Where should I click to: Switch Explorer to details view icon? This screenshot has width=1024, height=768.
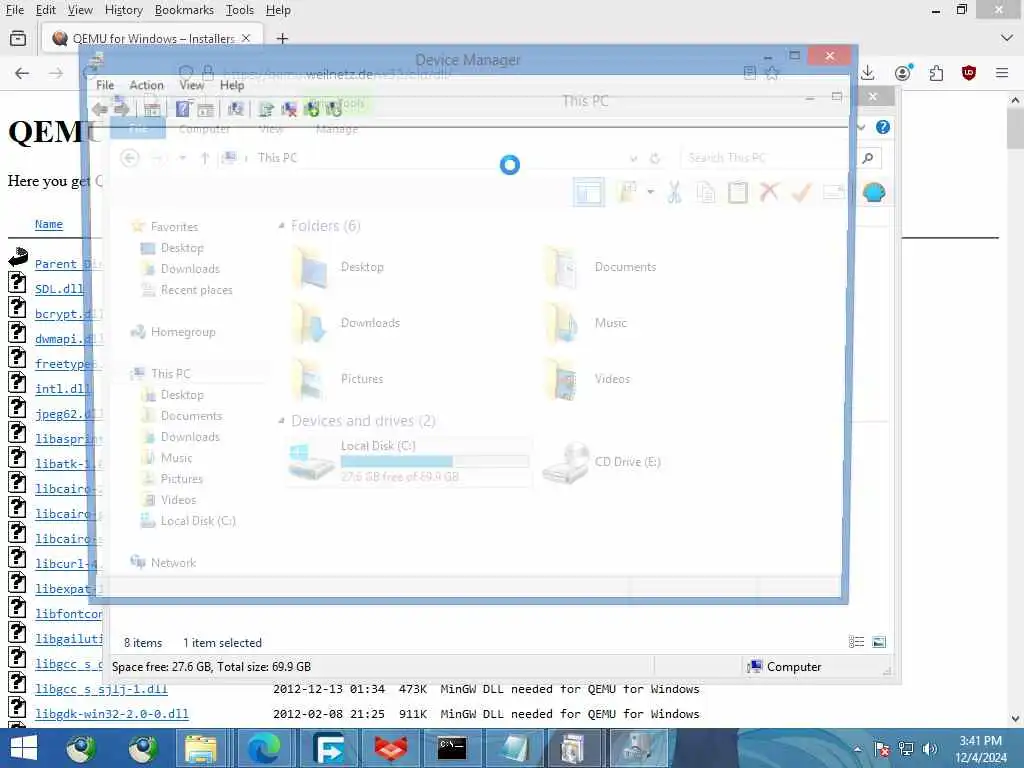click(856, 642)
